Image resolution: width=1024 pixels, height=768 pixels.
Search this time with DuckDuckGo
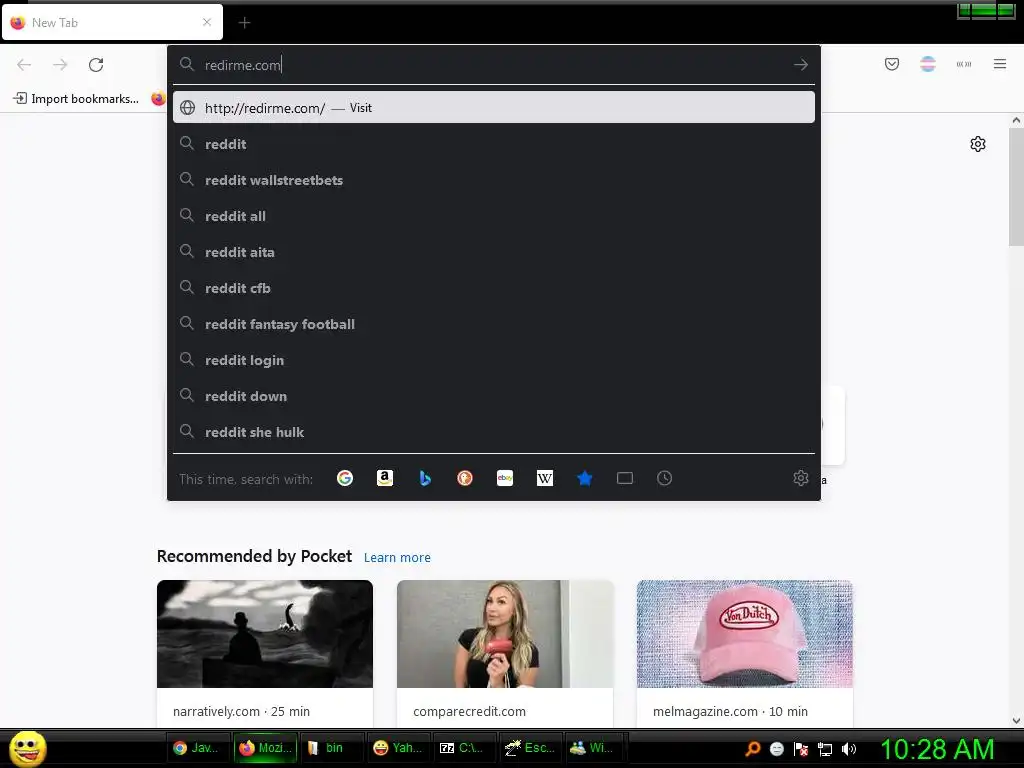click(x=465, y=478)
